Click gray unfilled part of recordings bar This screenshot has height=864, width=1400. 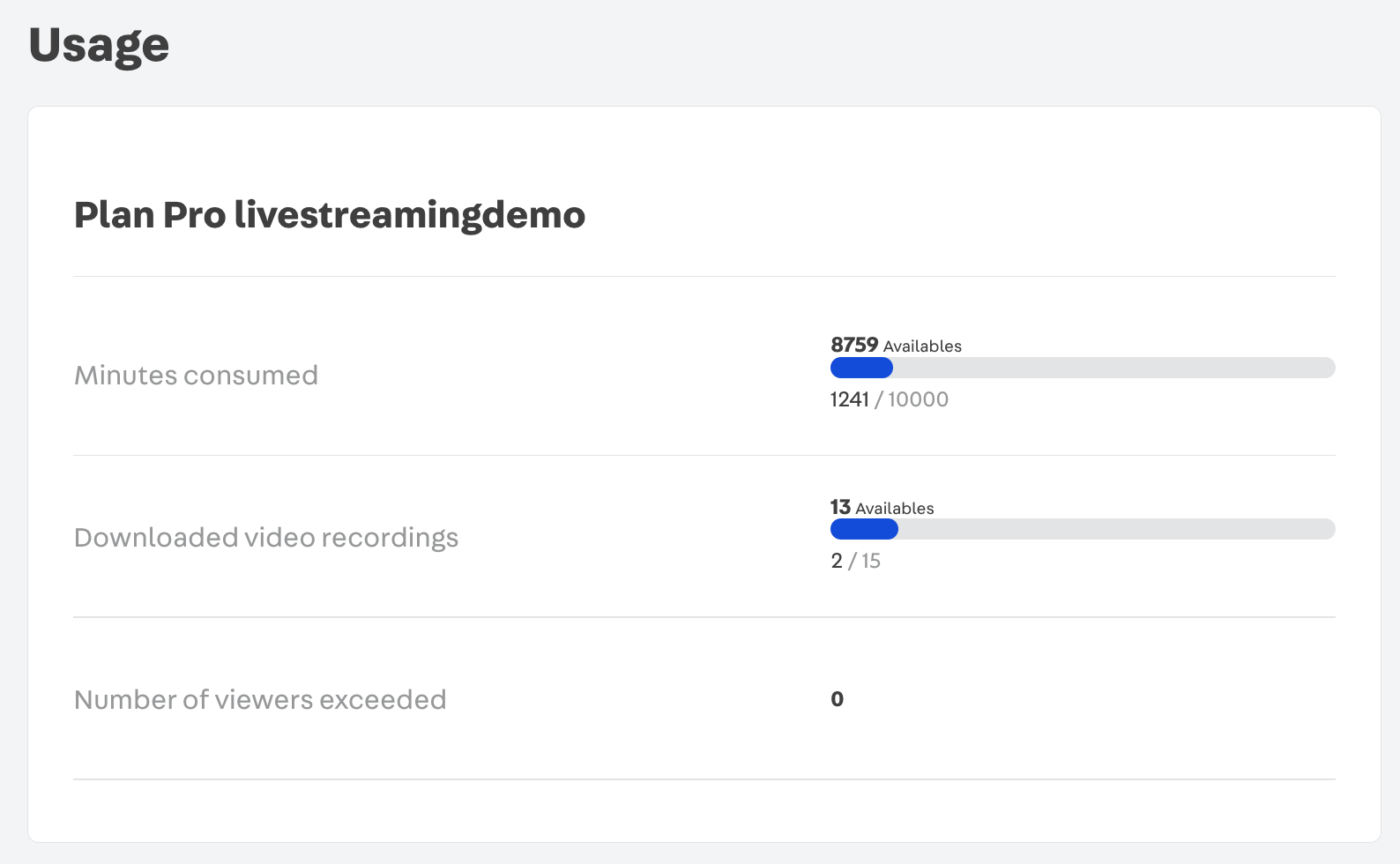coord(1116,529)
